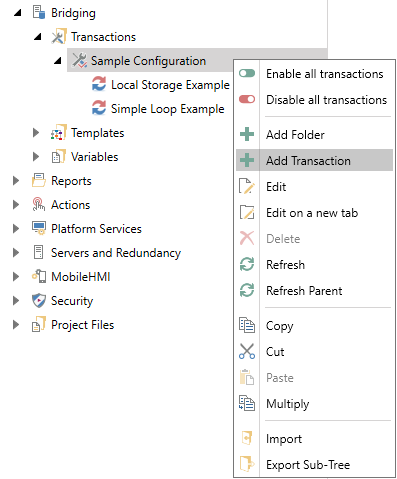Expand the Templates node
The width and height of the screenshot is (397, 479).
(36, 133)
